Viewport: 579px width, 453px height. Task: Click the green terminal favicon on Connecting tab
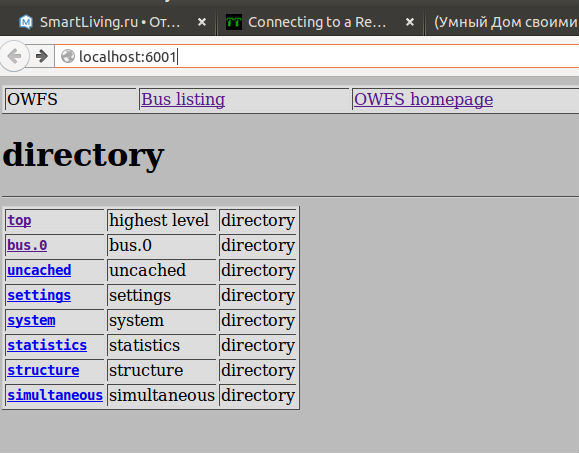(234, 22)
